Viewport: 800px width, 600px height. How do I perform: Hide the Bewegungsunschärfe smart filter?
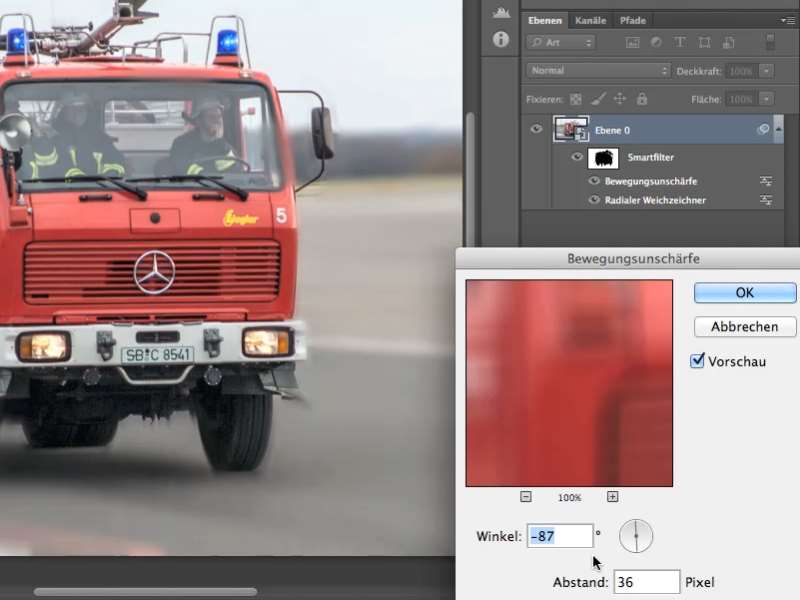coord(594,181)
